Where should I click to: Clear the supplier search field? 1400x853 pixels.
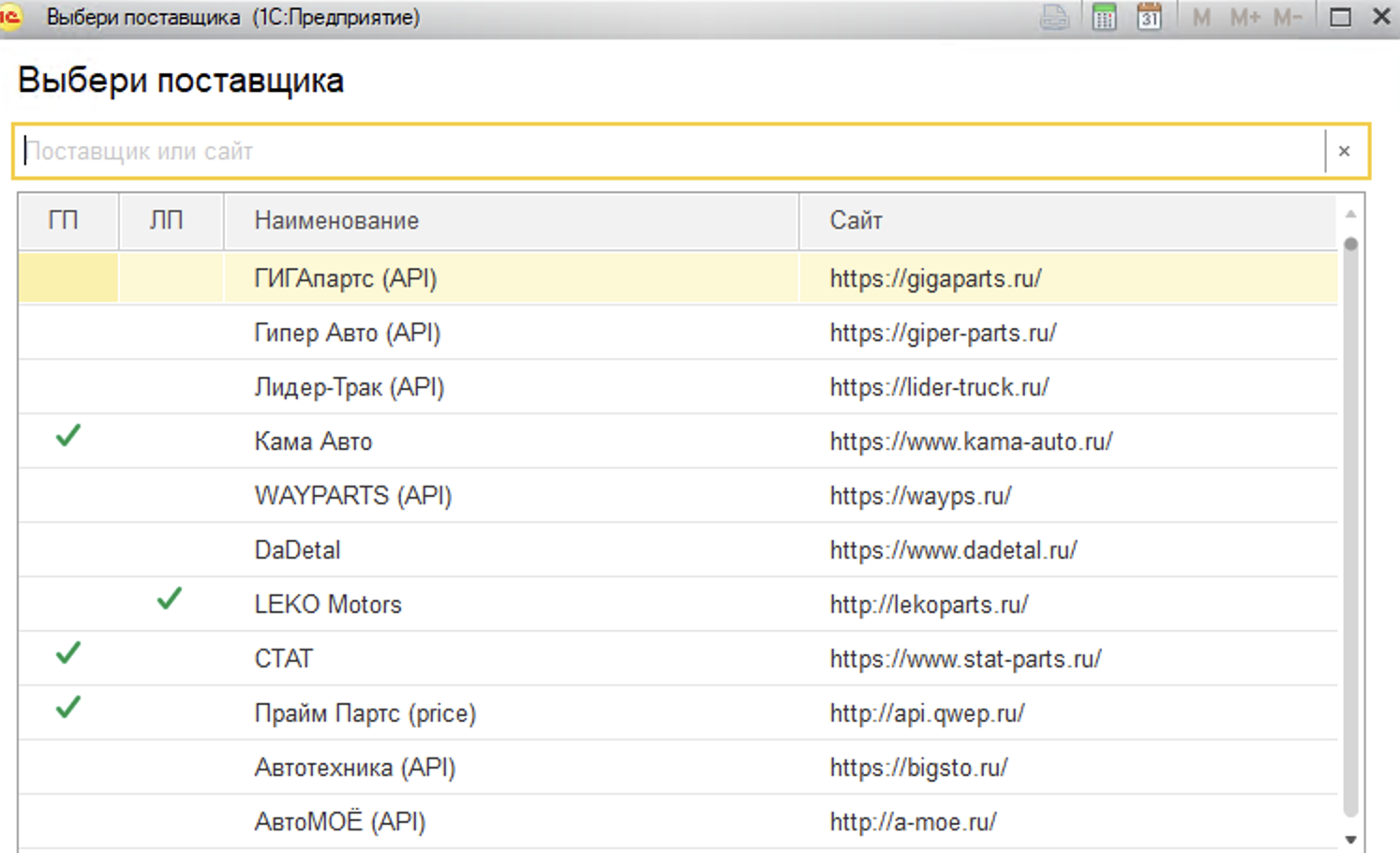[x=1345, y=151]
